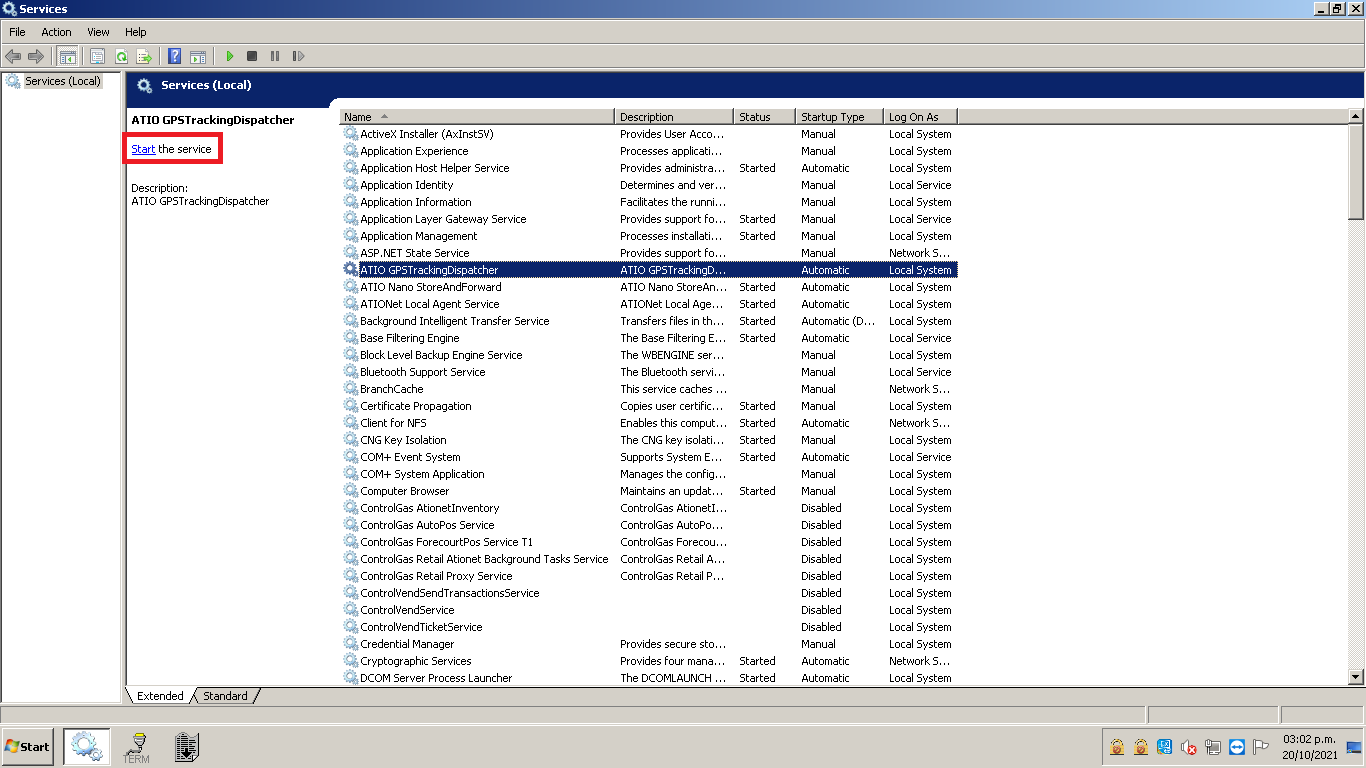Open the third pinned taskbar application
The image size is (1366, 768).
[x=187, y=746]
